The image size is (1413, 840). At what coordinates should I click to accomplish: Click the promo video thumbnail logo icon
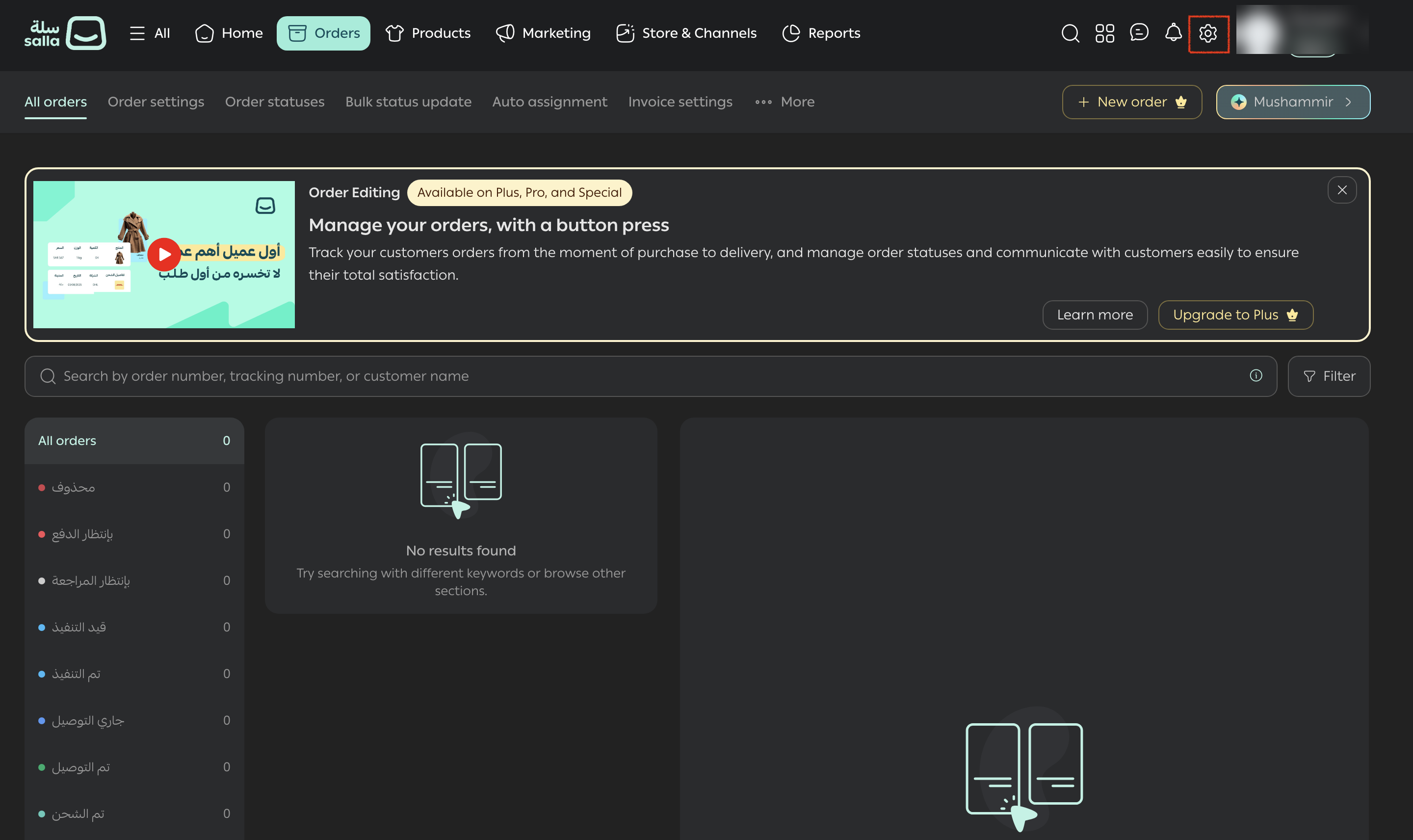(x=265, y=206)
